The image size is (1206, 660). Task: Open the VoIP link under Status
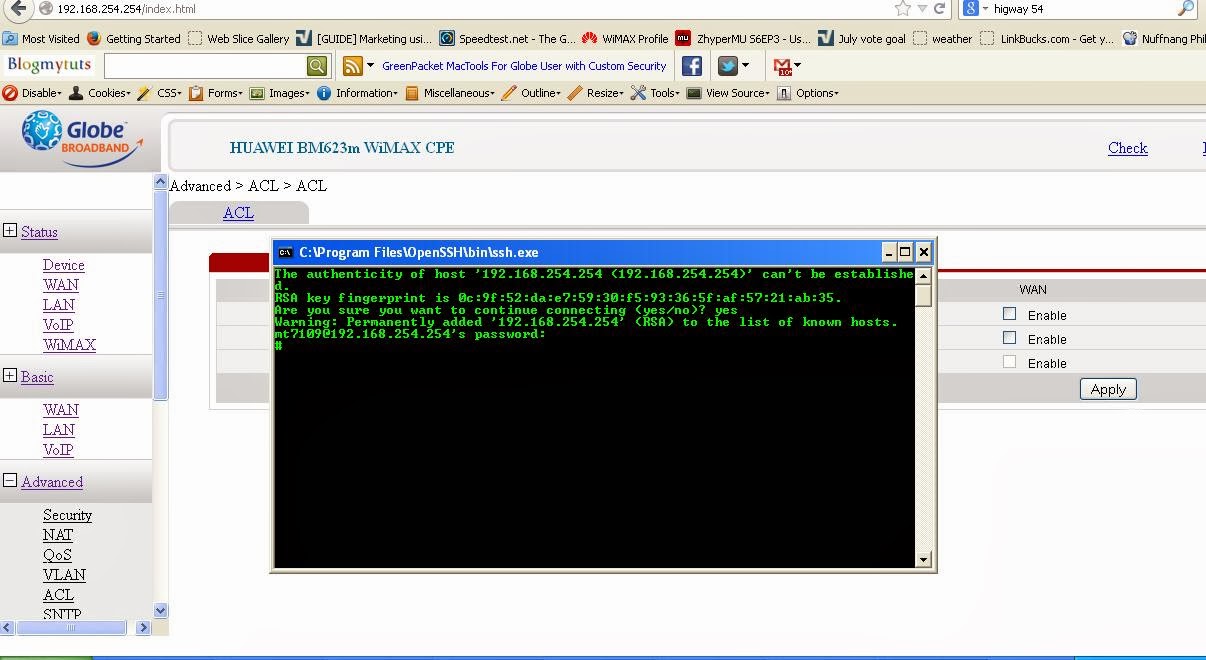coord(58,325)
